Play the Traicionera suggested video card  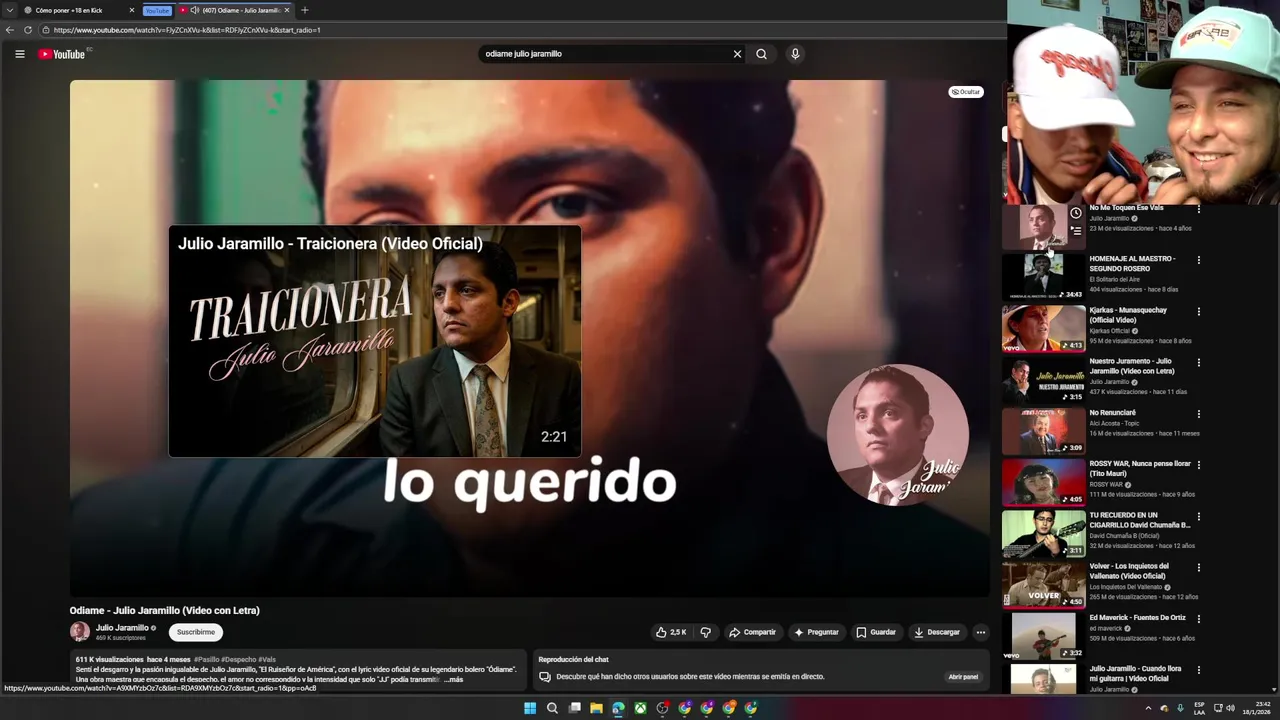[375, 341]
